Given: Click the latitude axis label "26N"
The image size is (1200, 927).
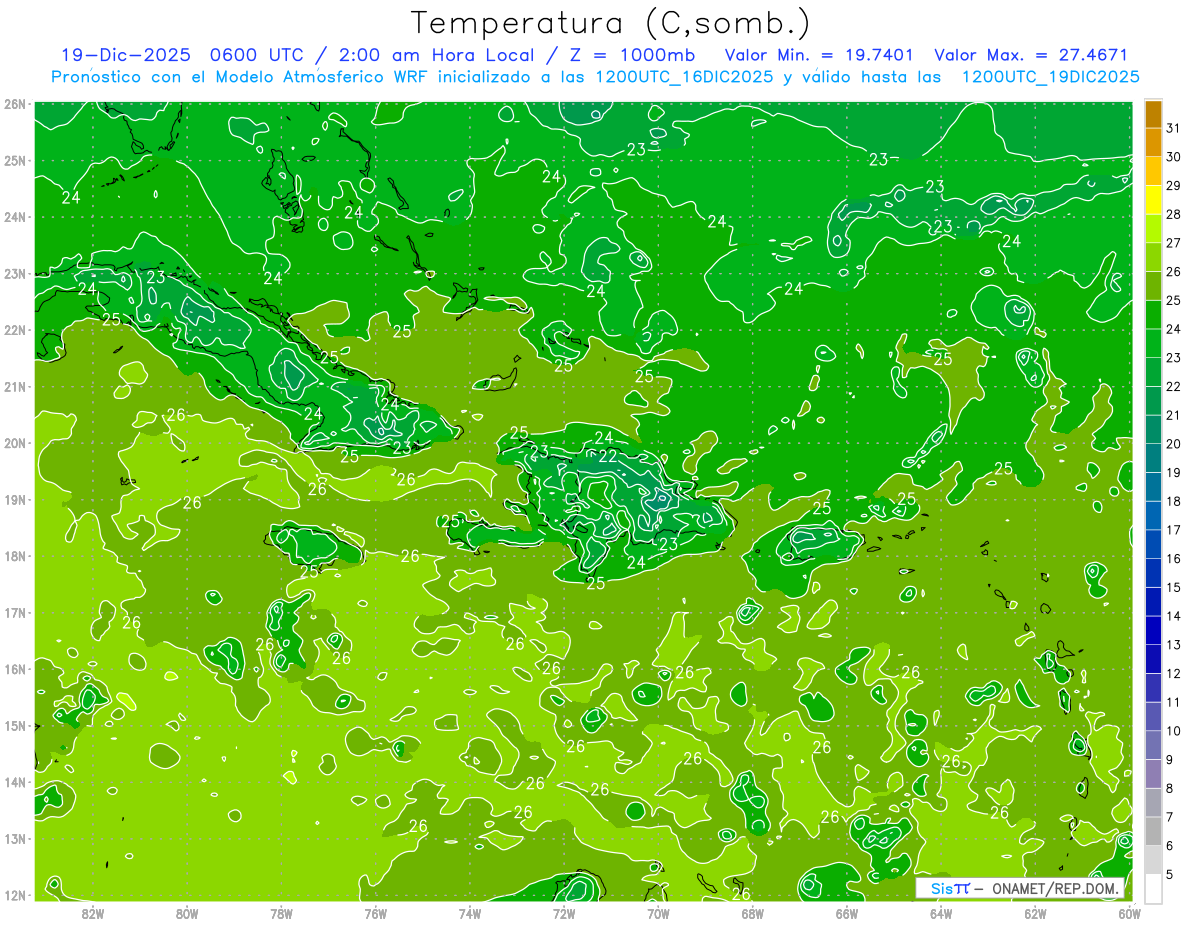Looking at the screenshot, I should point(15,104).
